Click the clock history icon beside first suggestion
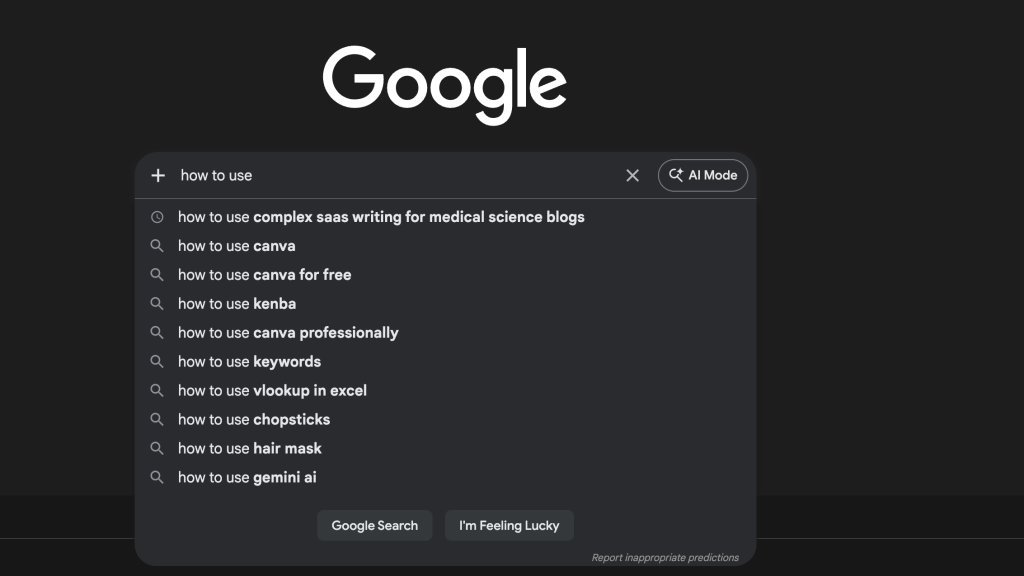Viewport: 1024px width, 576px height. tap(157, 216)
